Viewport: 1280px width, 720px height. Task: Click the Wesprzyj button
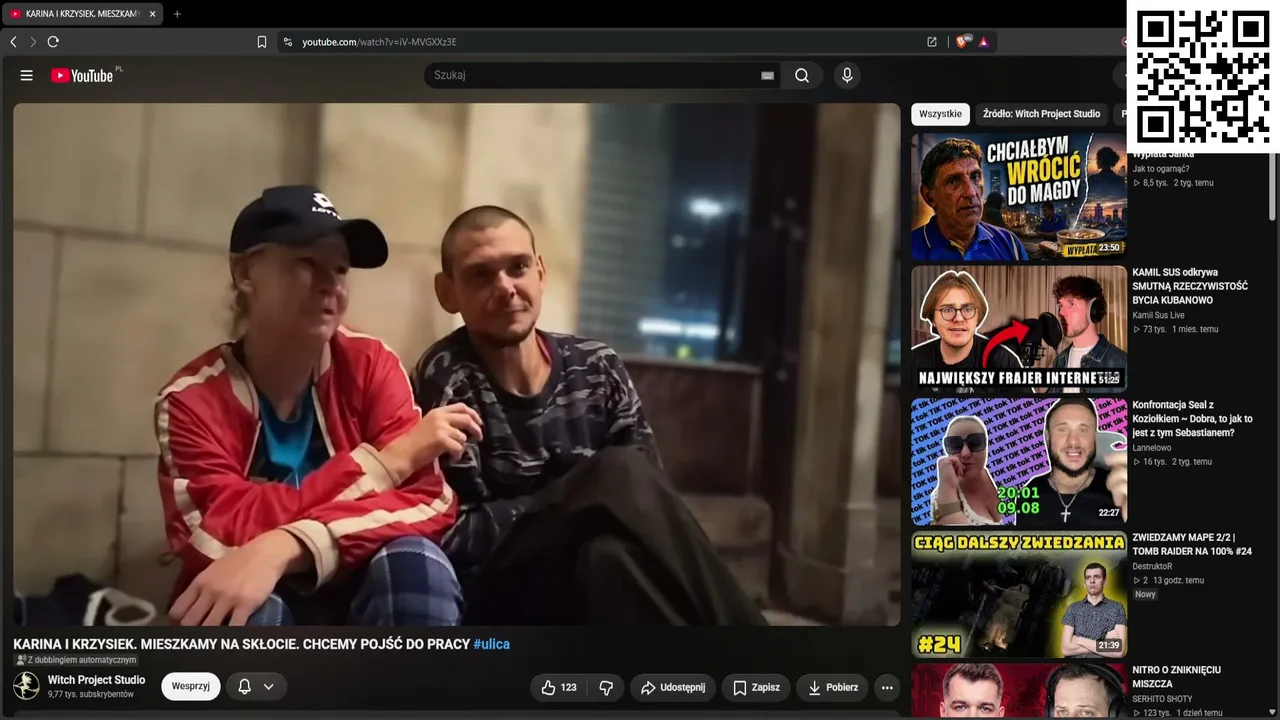point(190,687)
